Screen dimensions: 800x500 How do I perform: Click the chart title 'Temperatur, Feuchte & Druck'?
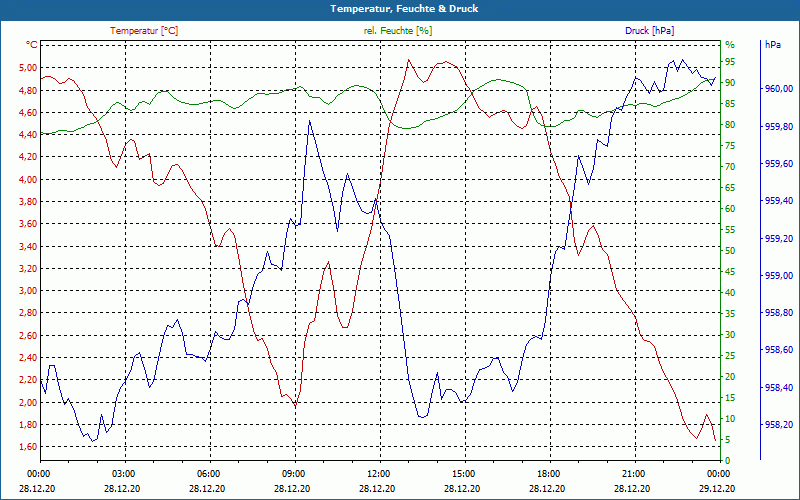tap(404, 9)
